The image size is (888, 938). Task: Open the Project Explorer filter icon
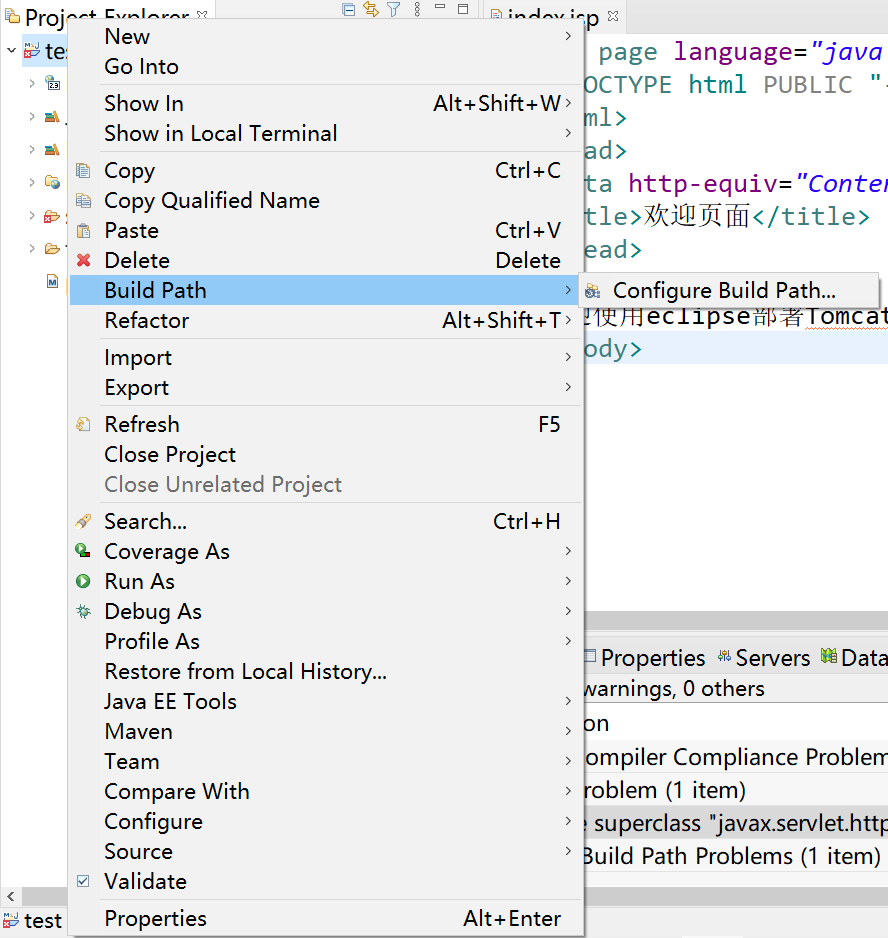pos(394,10)
